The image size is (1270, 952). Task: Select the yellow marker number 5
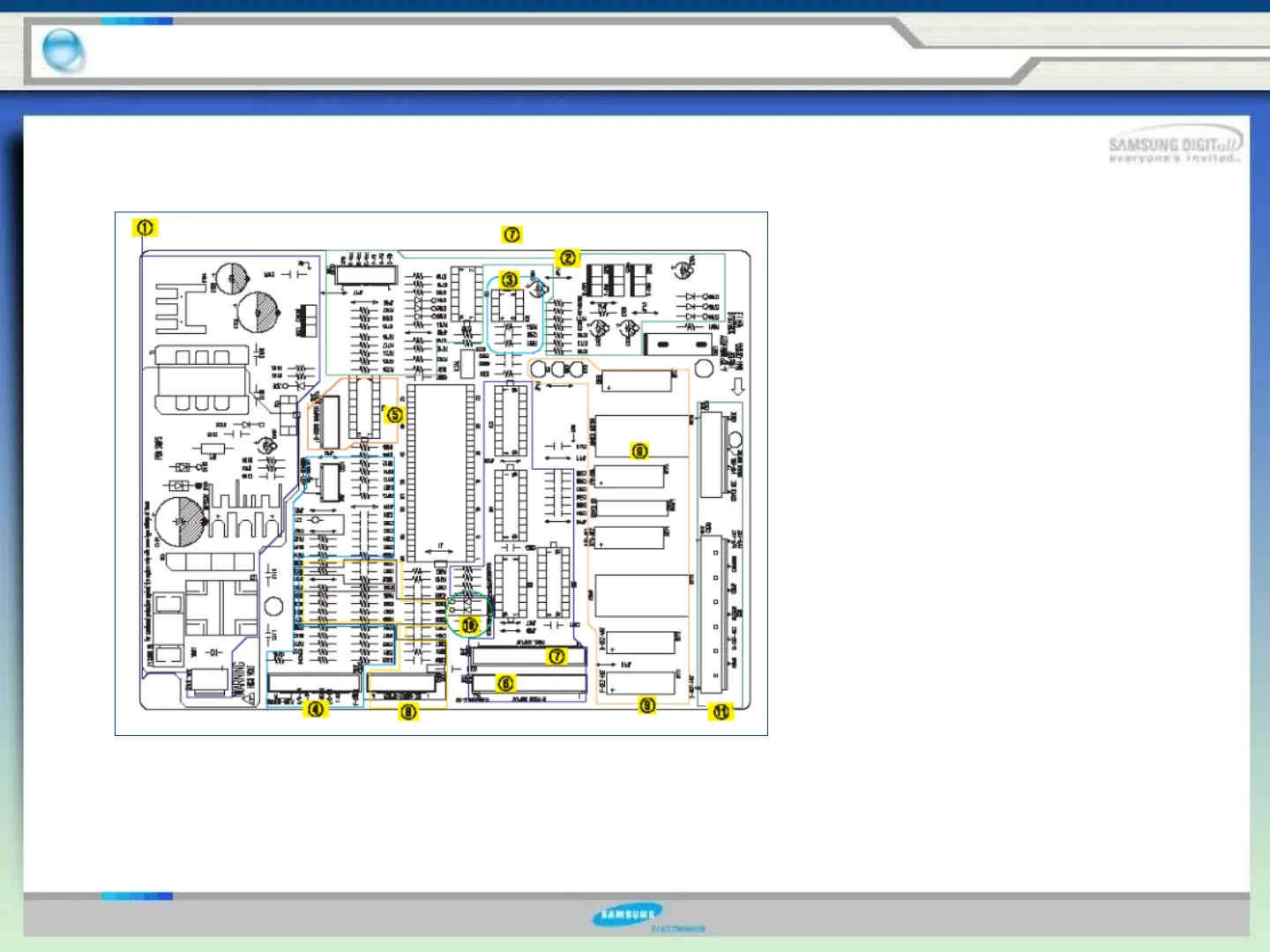click(394, 414)
